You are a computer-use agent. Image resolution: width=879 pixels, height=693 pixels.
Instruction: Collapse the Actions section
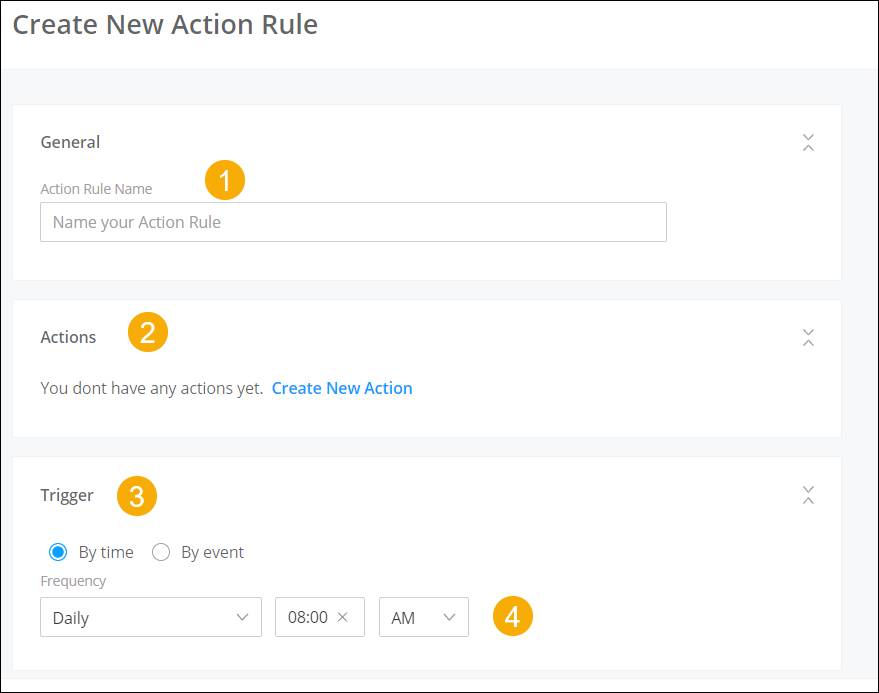click(x=808, y=338)
